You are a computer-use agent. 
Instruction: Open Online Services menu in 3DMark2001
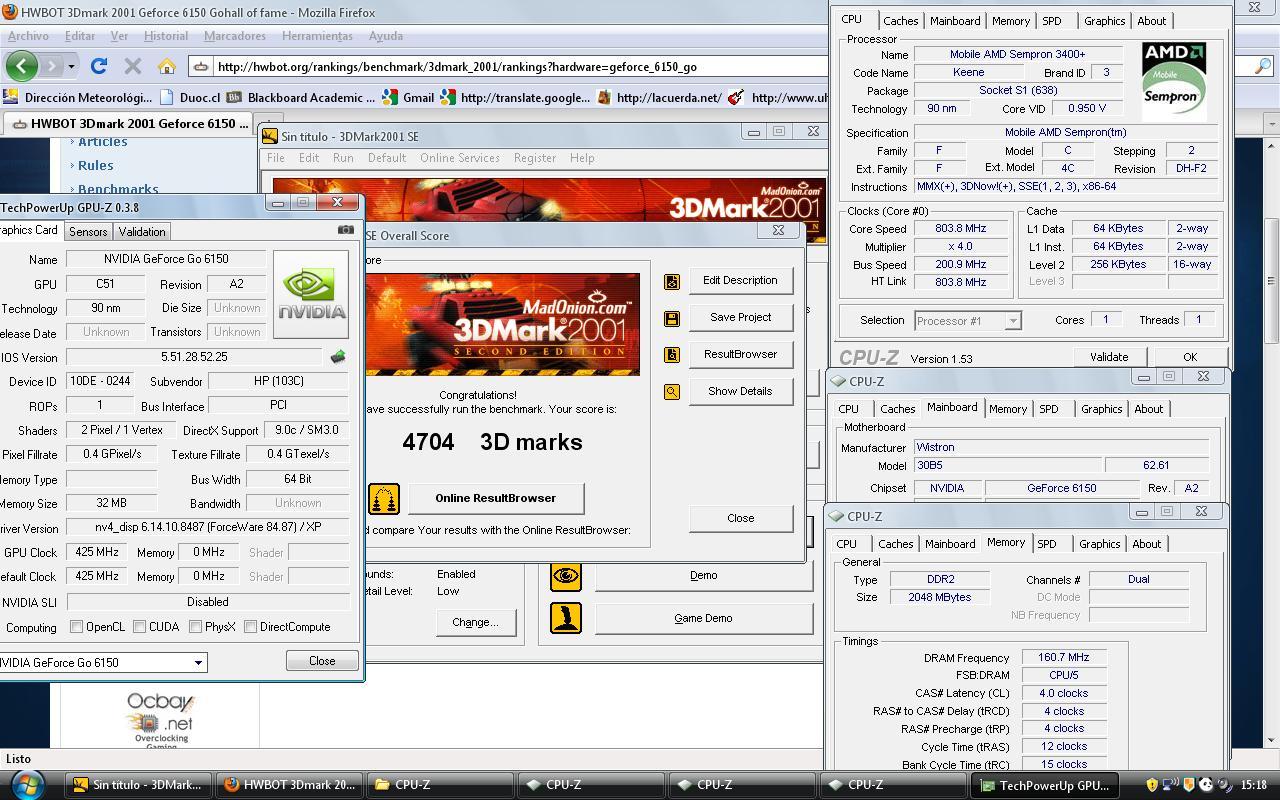click(460, 158)
